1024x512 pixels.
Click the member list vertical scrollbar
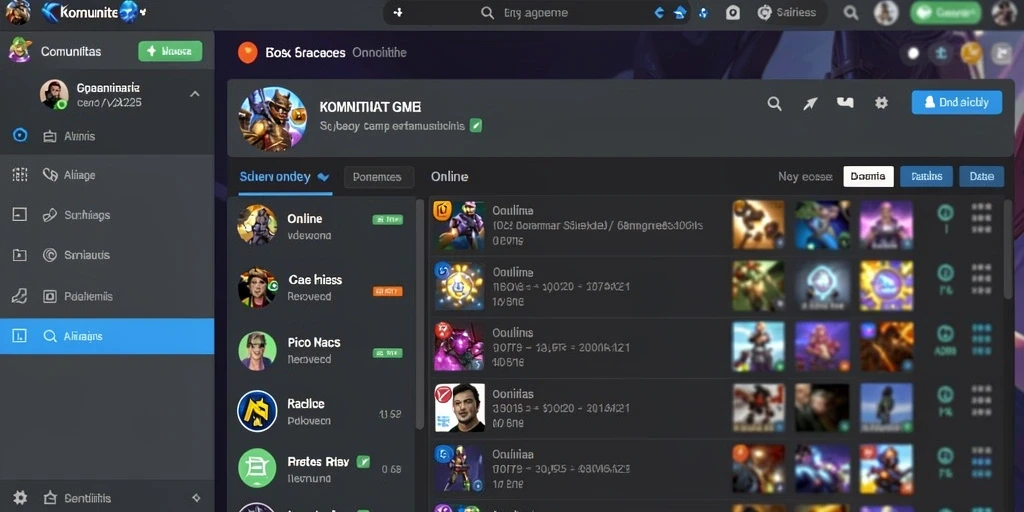coord(420,313)
